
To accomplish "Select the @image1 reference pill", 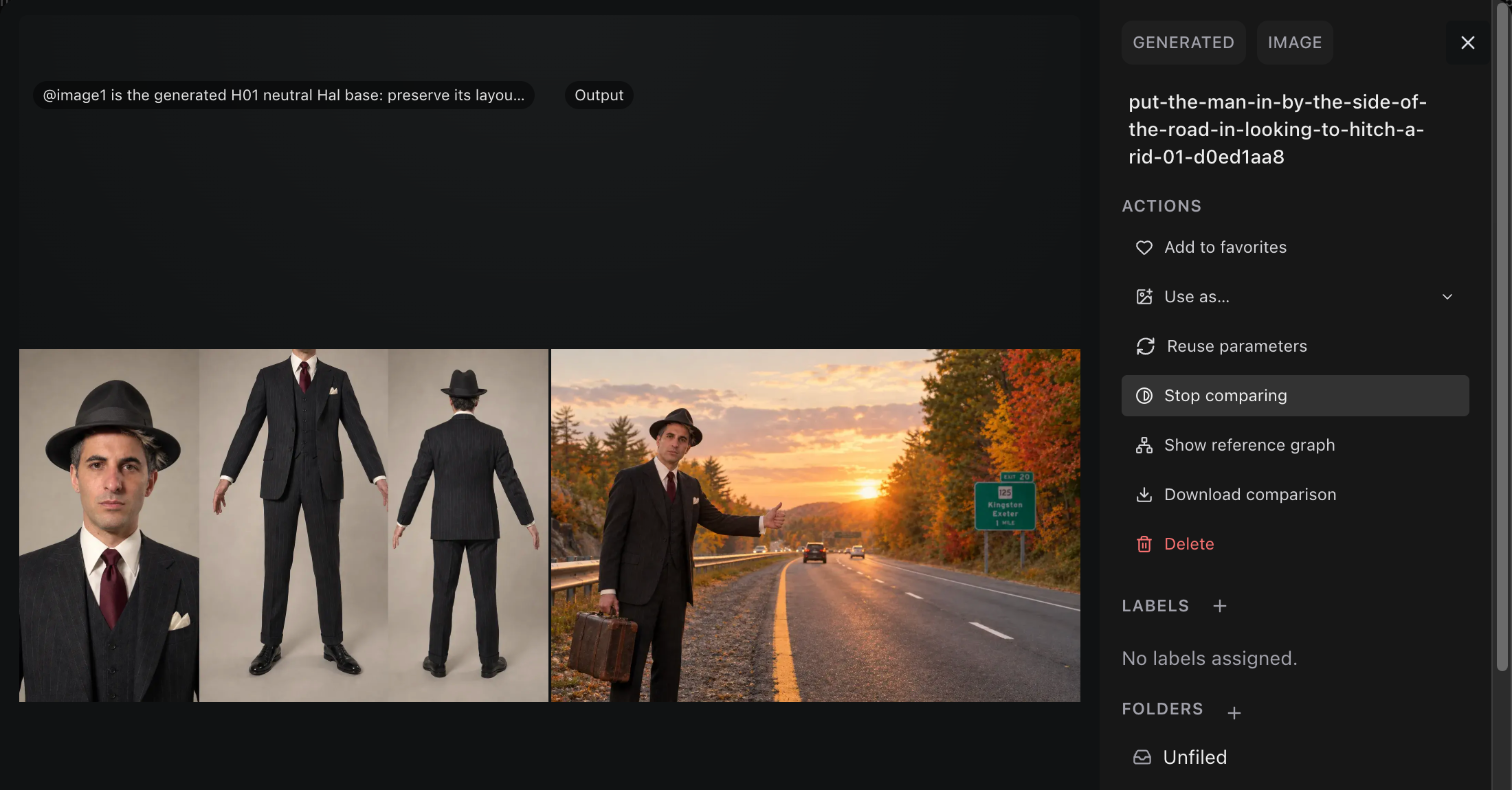I will (x=283, y=95).
